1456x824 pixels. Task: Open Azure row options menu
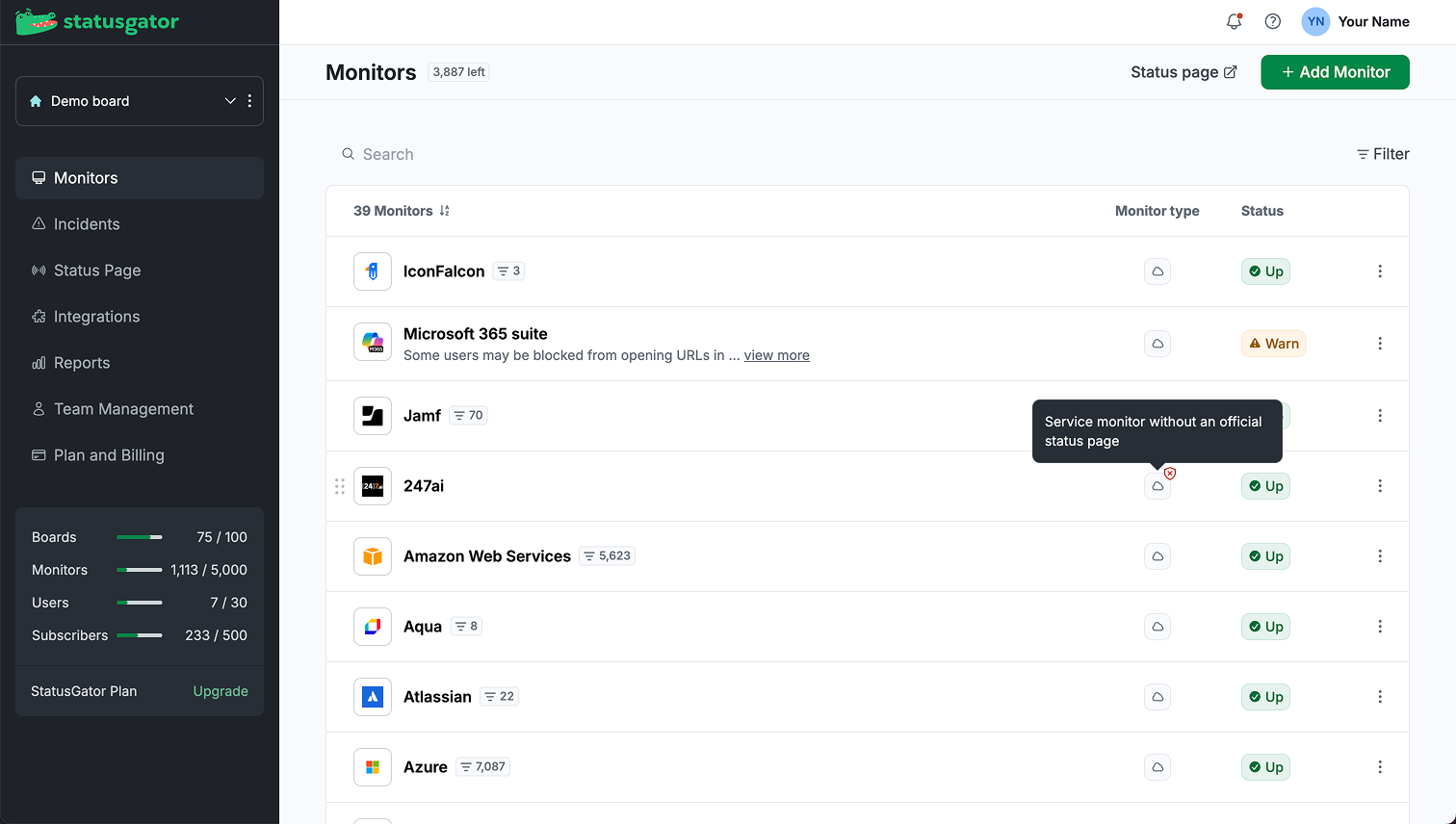[x=1380, y=767]
